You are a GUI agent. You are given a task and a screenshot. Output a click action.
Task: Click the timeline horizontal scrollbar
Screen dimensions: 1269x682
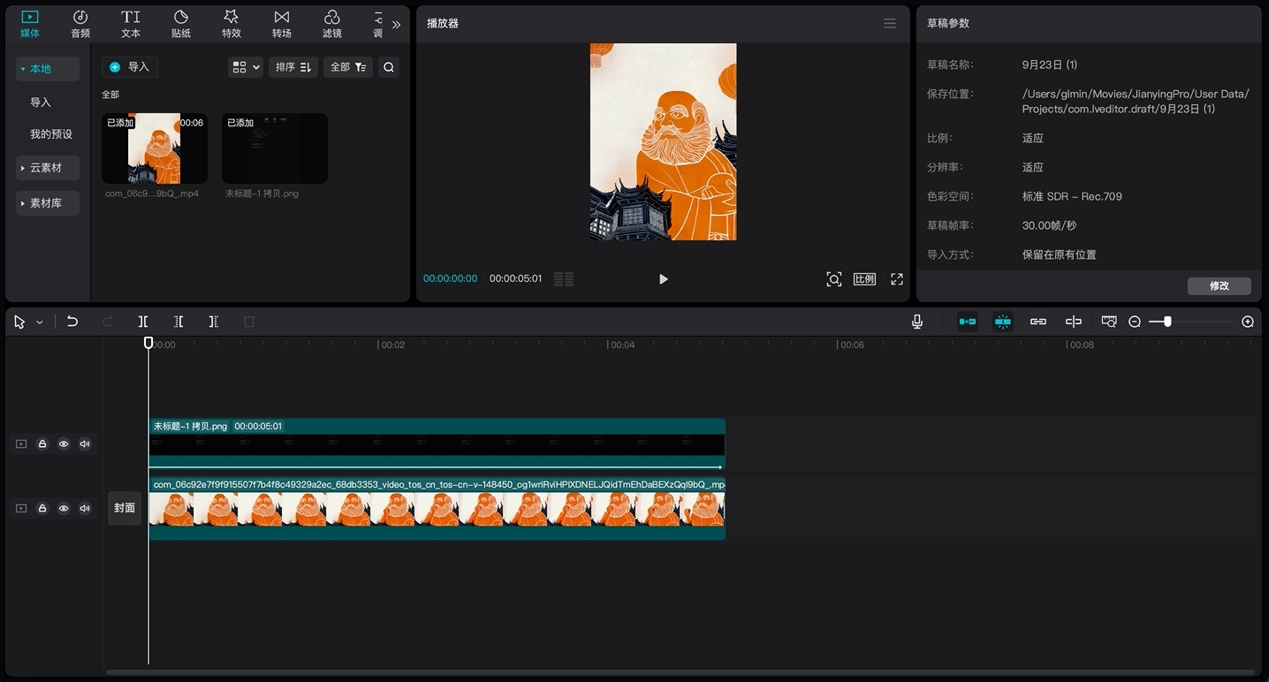click(680, 672)
